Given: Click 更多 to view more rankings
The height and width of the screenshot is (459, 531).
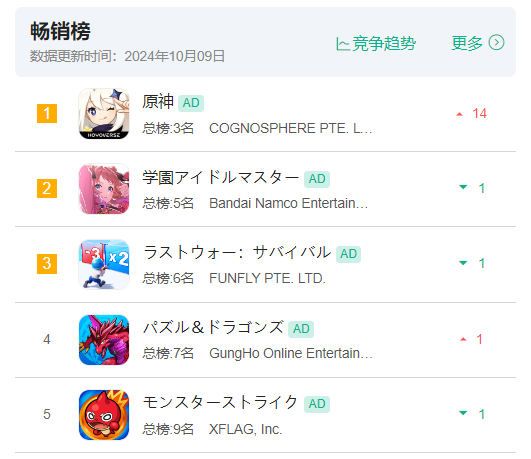Looking at the screenshot, I should pyautogui.click(x=467, y=43).
